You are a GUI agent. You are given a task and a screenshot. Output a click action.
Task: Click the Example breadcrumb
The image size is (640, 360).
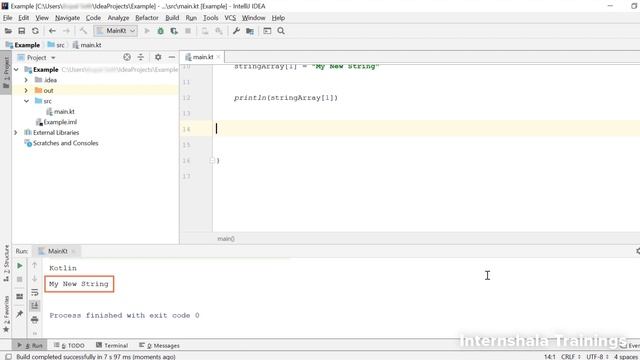coord(23,45)
